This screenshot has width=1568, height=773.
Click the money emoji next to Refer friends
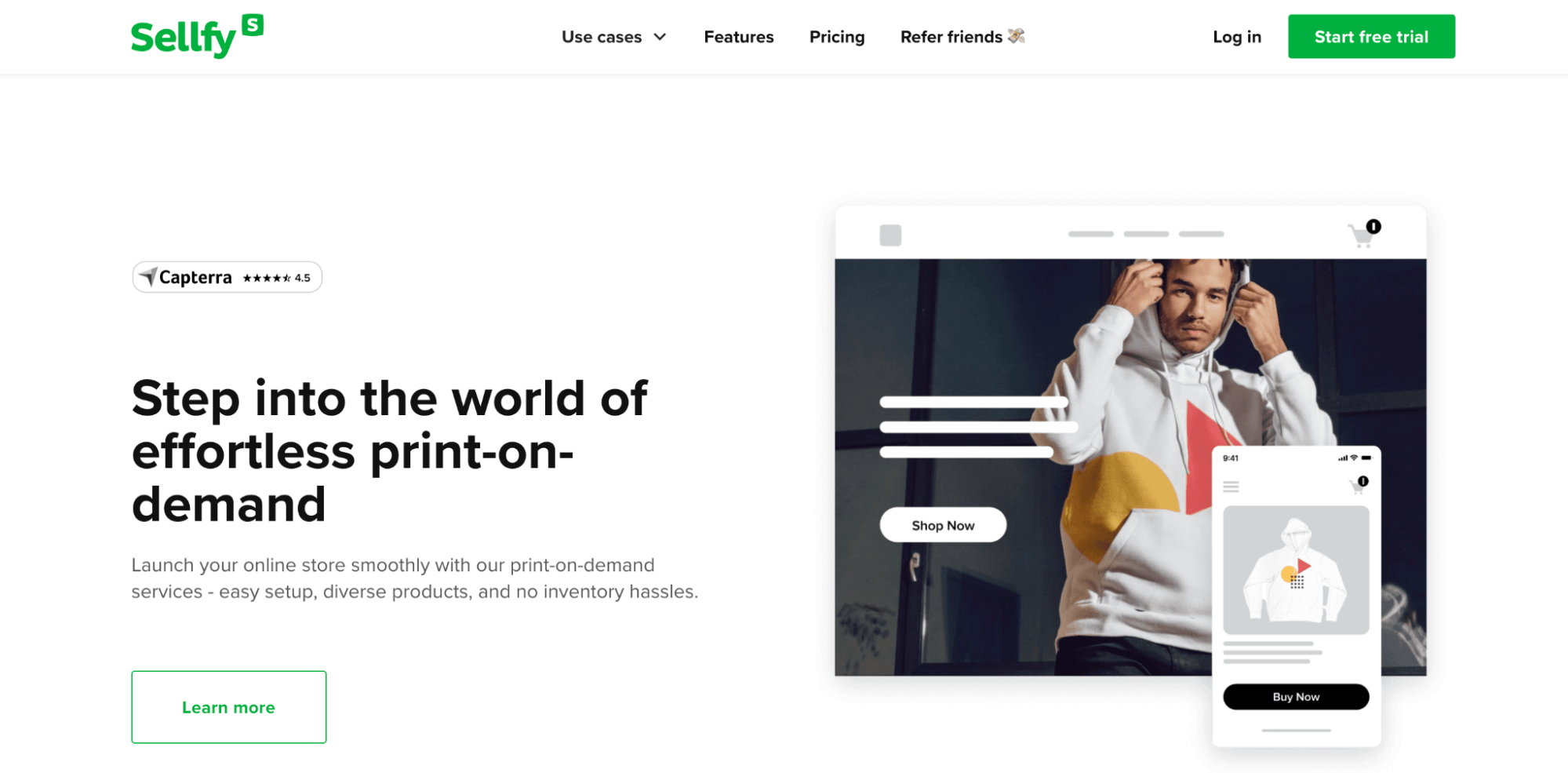tap(1017, 35)
